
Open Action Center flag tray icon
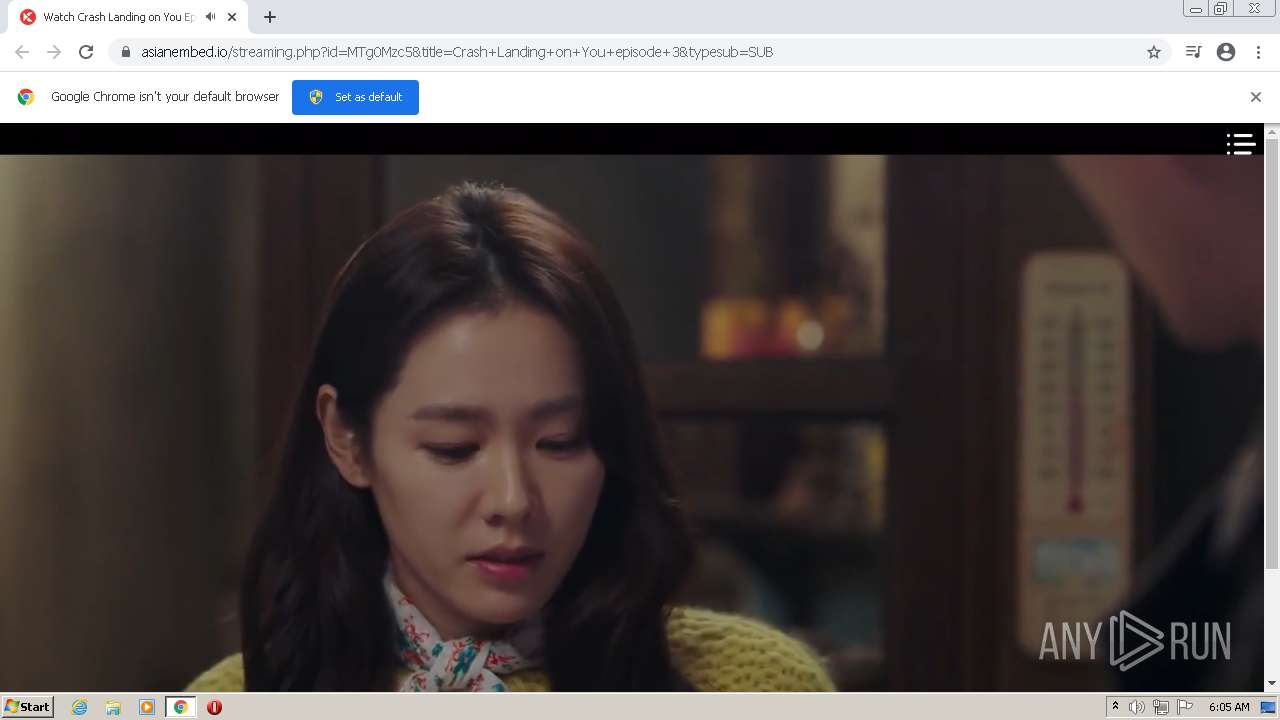[1185, 707]
